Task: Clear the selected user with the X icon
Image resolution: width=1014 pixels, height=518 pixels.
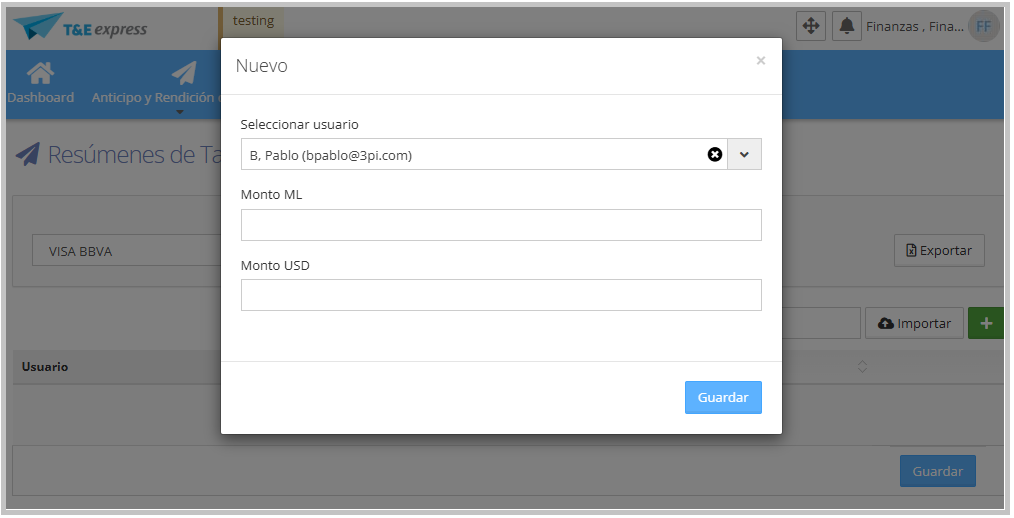Action: pos(715,154)
